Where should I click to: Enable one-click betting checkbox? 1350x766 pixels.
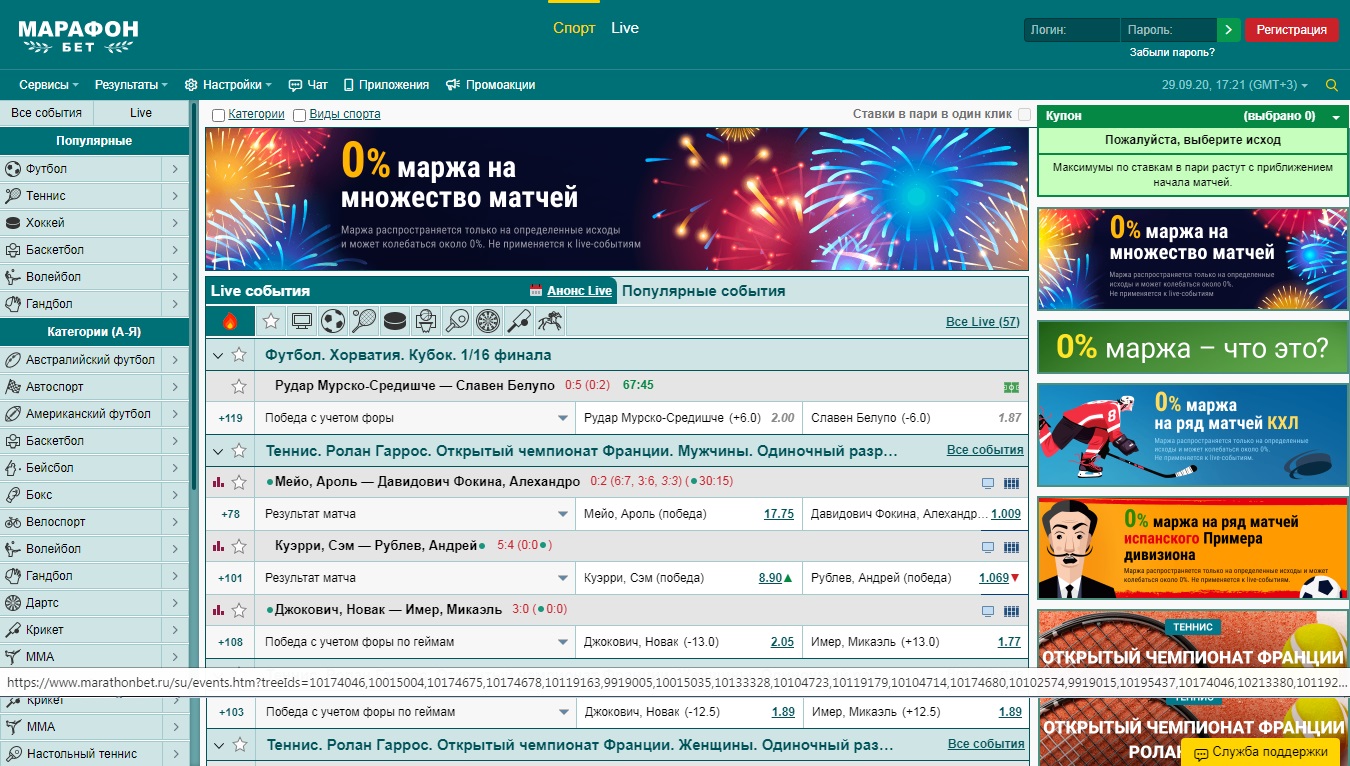(1024, 115)
